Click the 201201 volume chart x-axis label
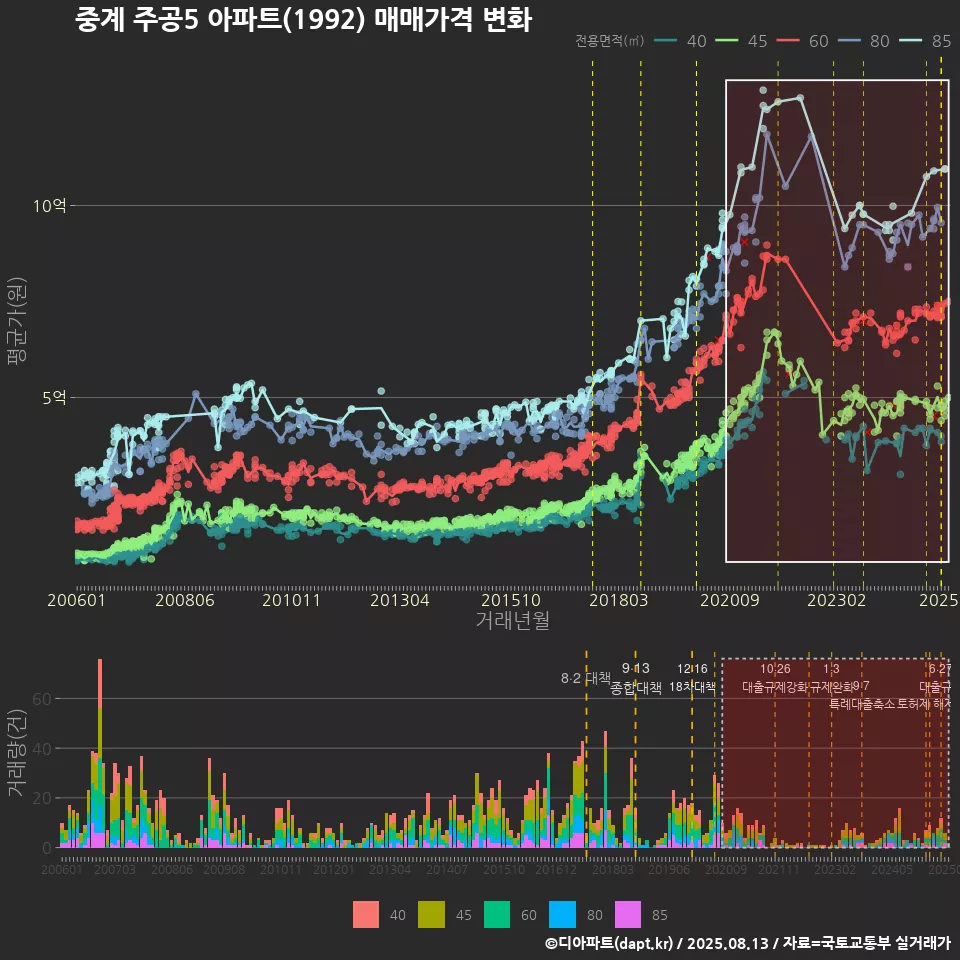Image resolution: width=960 pixels, height=960 pixels. point(334,869)
